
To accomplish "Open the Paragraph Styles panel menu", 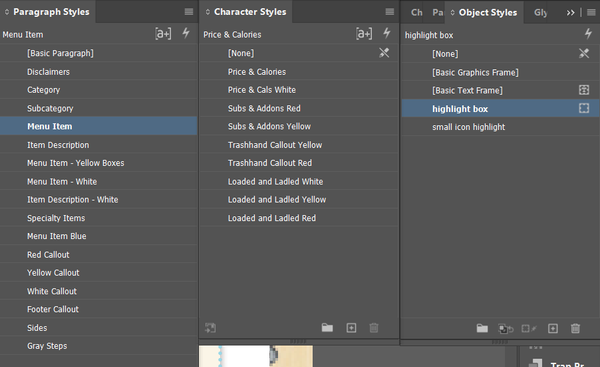I will pos(189,12).
